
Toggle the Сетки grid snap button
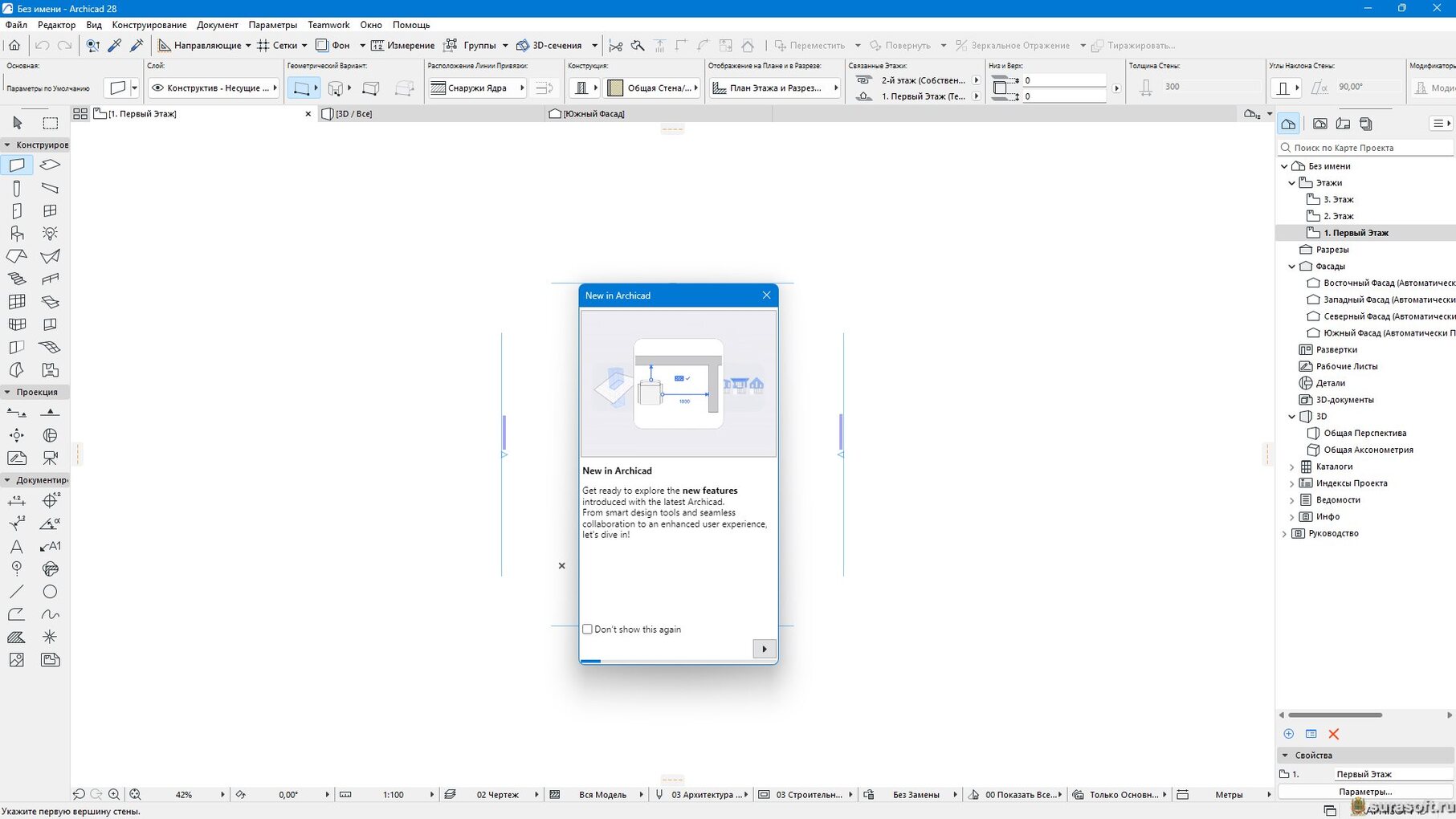(276, 45)
